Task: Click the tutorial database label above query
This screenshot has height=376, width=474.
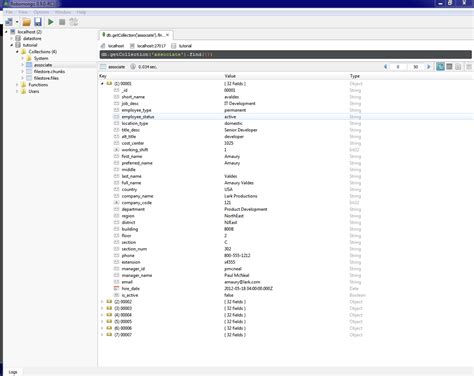Action: click(x=185, y=46)
